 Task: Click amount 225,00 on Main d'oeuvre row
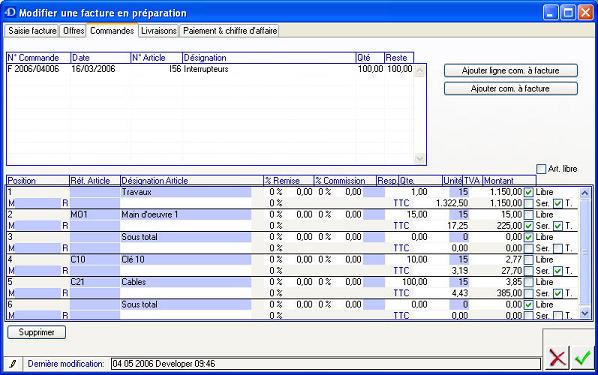509,226
